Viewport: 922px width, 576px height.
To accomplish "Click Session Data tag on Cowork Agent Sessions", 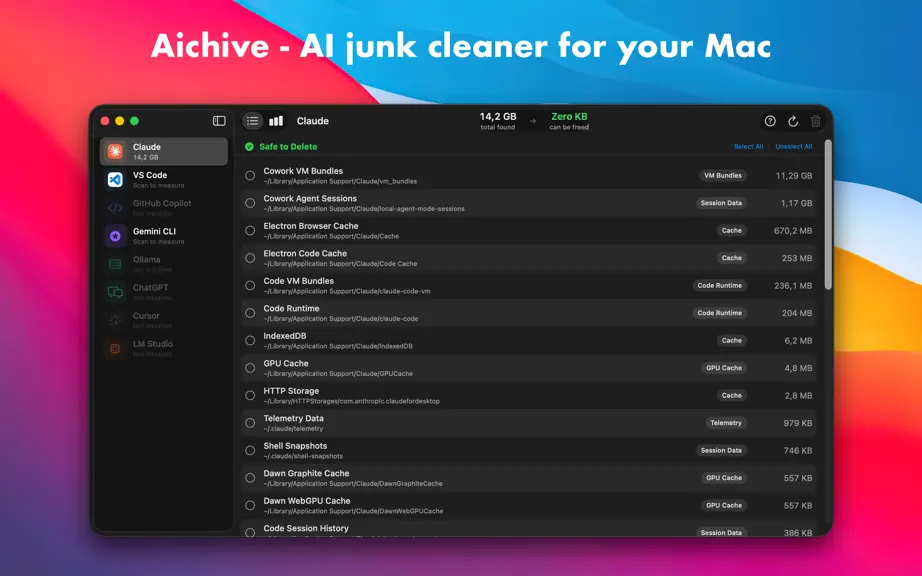I will pyautogui.click(x=721, y=203).
